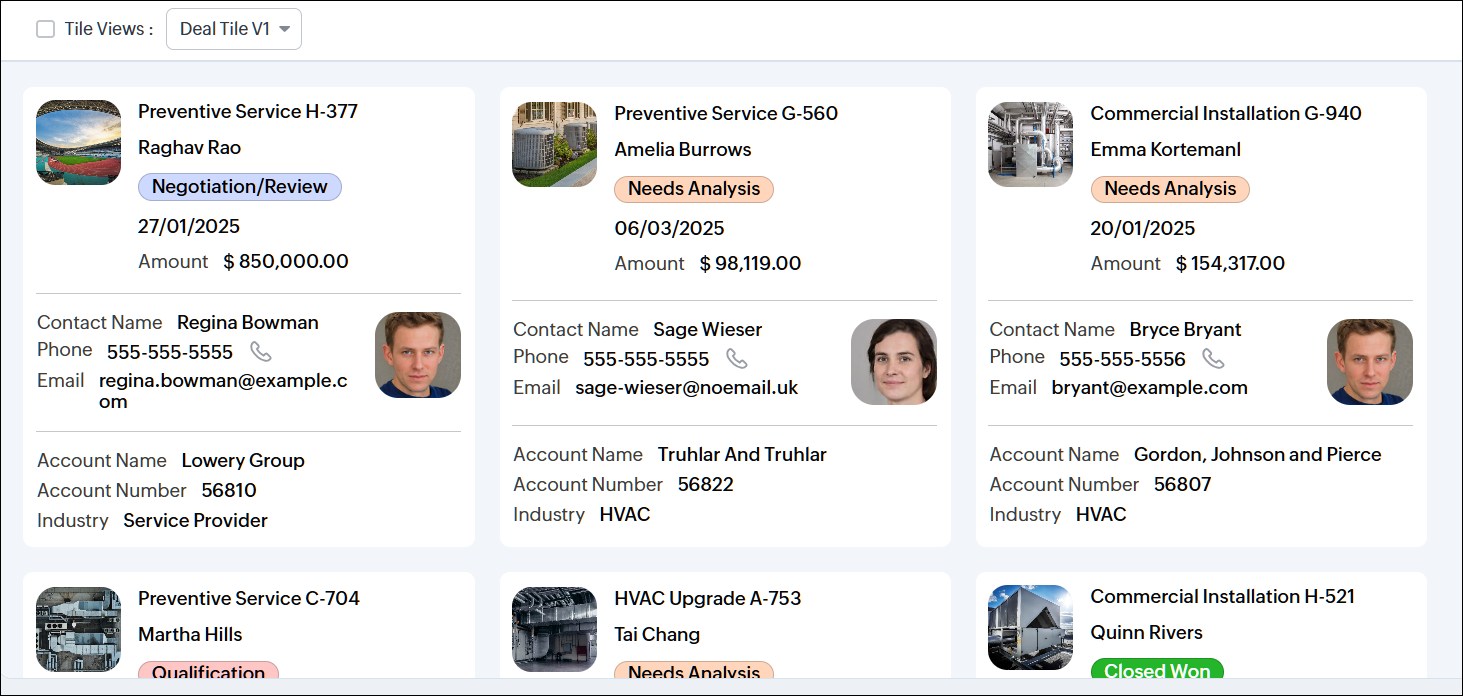Screen dimensions: 1463x696
Task: Open thumbnail of Commercial Installation H-521
Action: tap(1030, 628)
